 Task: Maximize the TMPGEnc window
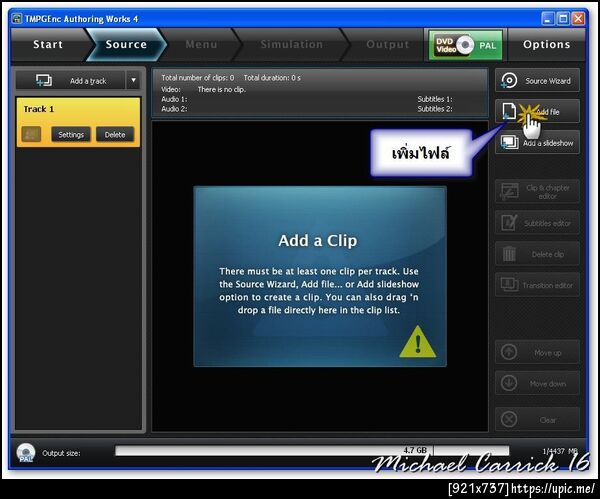[563, 18]
